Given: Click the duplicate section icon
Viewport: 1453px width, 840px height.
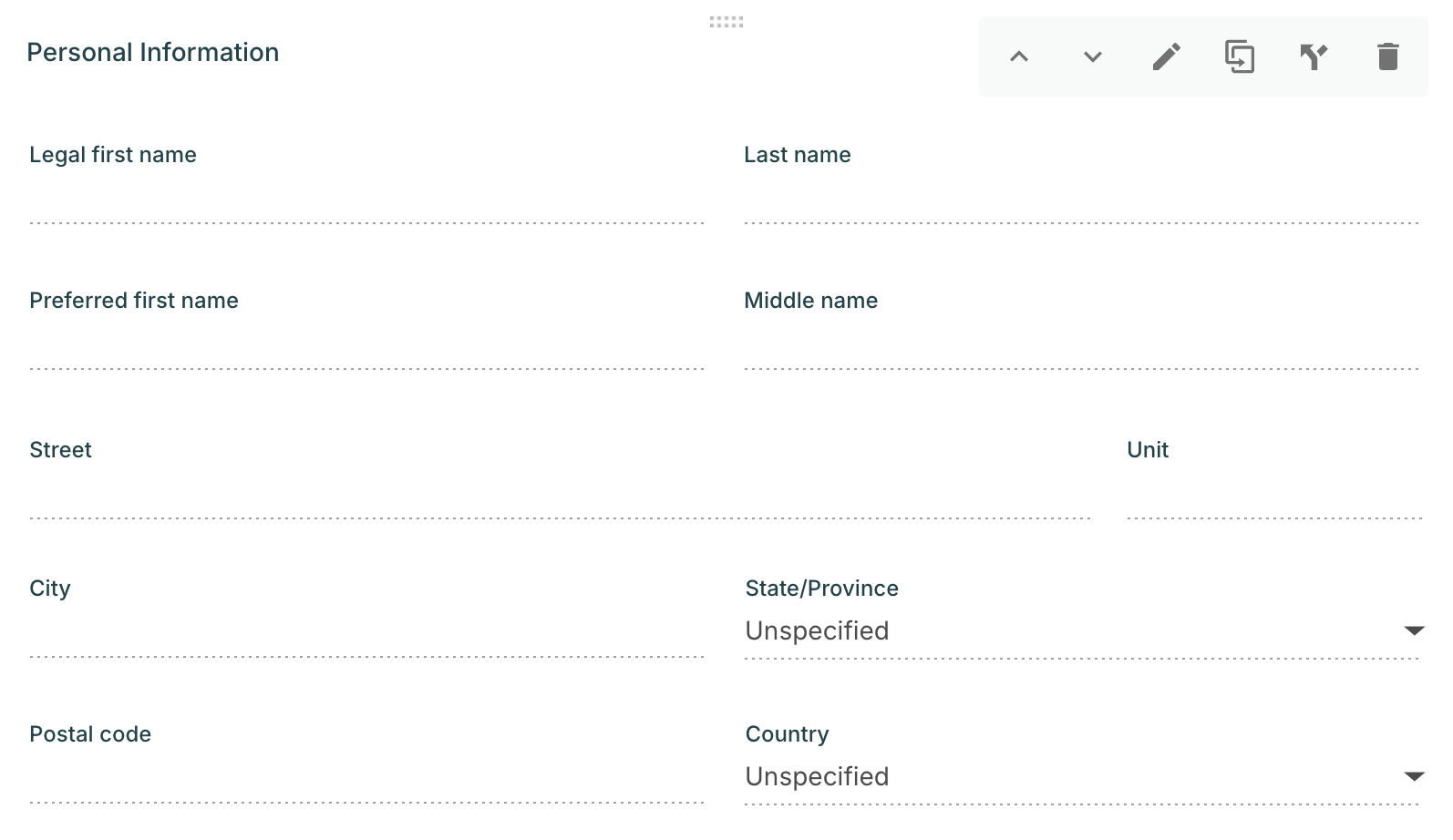Looking at the screenshot, I should click(1240, 56).
